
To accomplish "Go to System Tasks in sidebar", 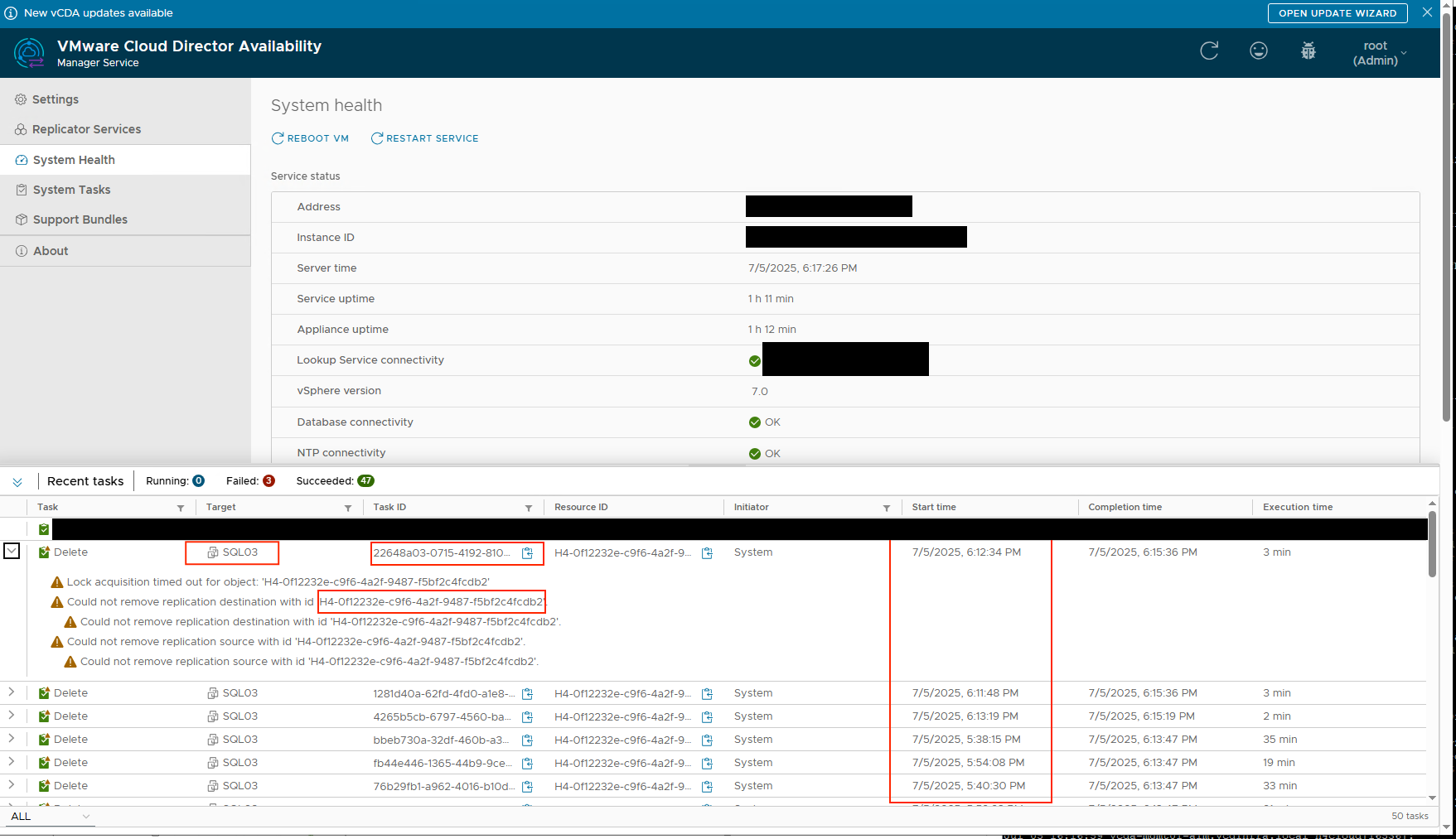I will point(71,190).
